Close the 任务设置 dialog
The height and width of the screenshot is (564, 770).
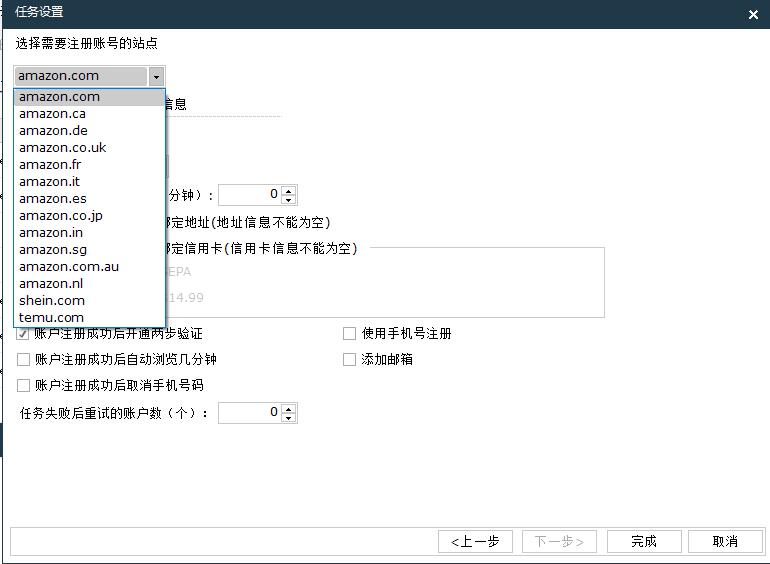click(753, 15)
